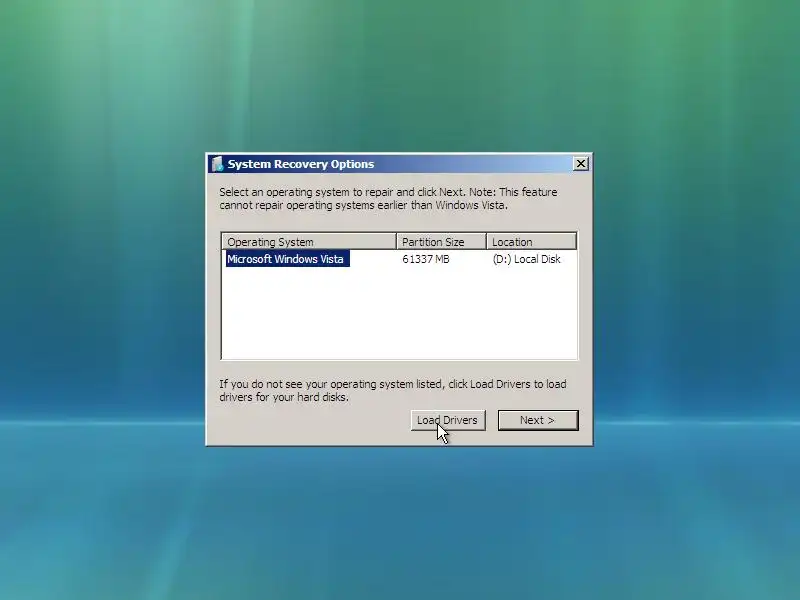Viewport: 800px width, 600px height.
Task: Click the Load Drivers button
Action: pyautogui.click(x=448, y=420)
